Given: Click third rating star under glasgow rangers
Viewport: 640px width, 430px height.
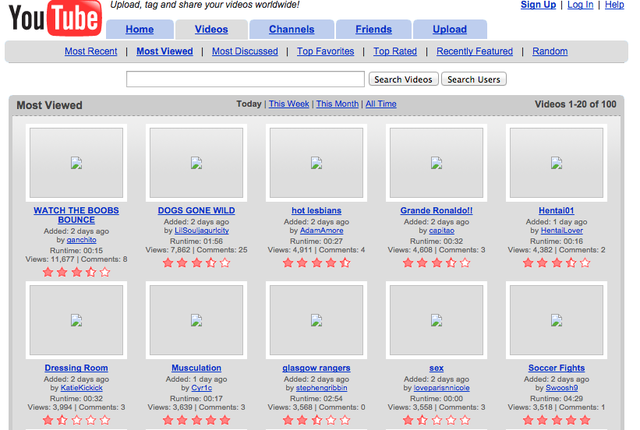Looking at the screenshot, I should tap(316, 420).
